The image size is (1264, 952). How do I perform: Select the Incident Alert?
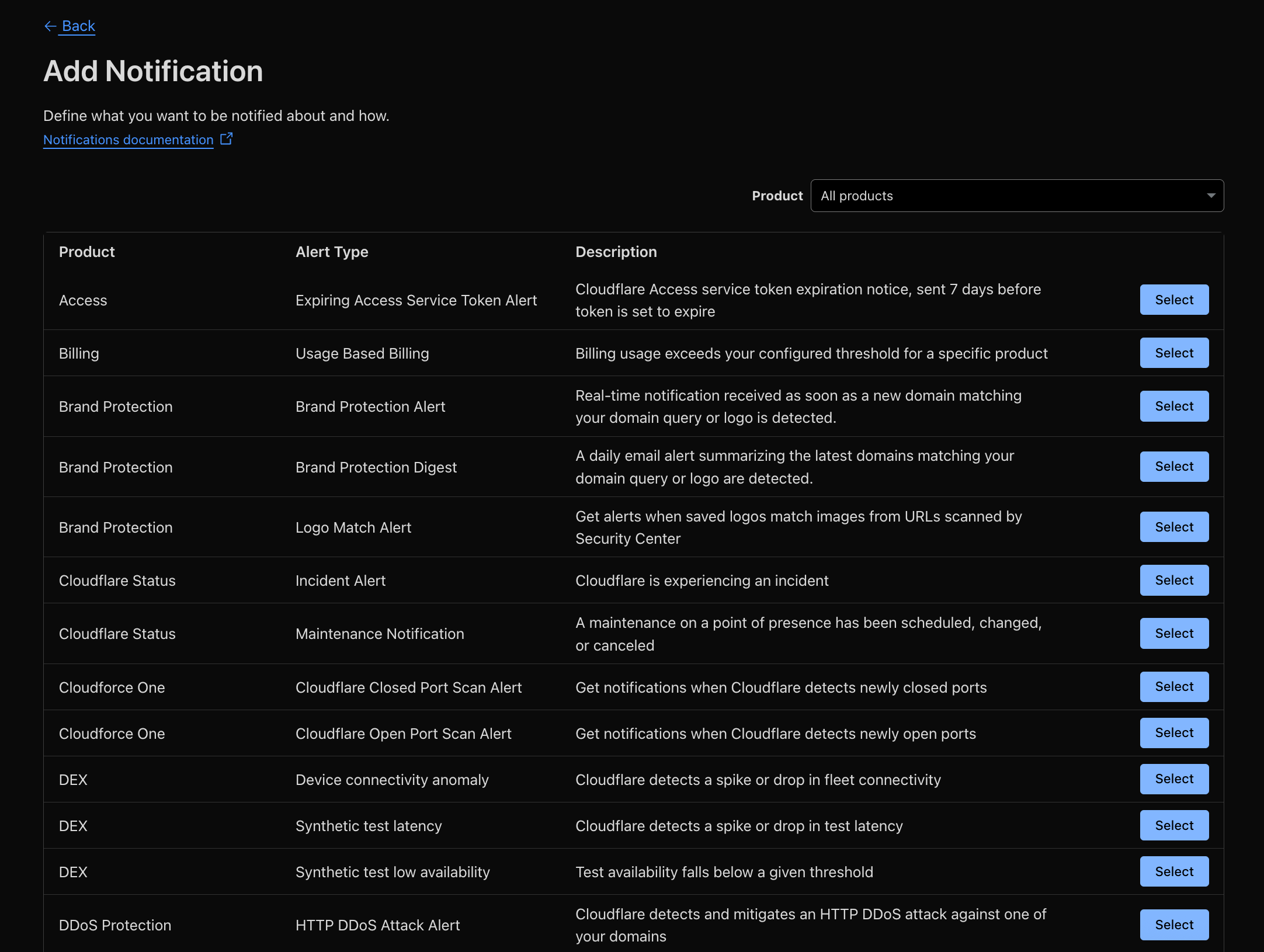tap(1174, 580)
